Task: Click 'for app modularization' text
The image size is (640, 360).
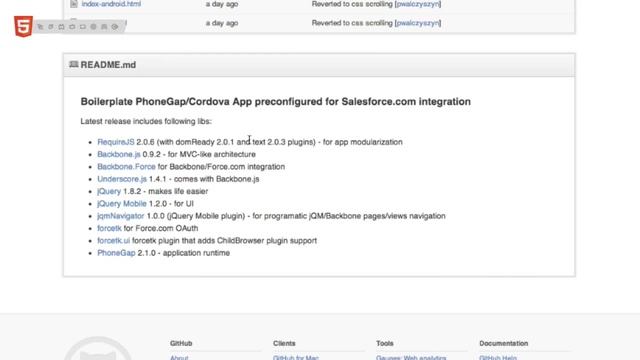Action: click(362, 142)
